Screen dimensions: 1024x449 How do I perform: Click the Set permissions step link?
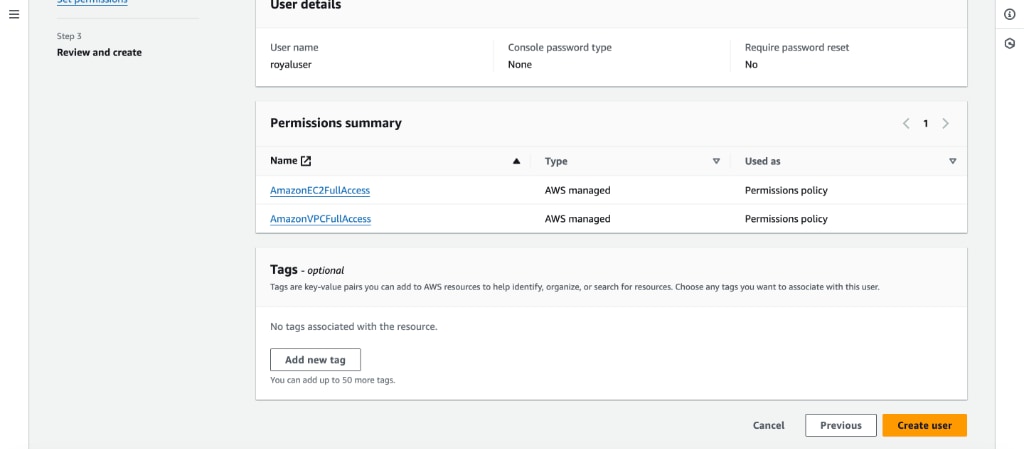pyautogui.click(x=92, y=2)
